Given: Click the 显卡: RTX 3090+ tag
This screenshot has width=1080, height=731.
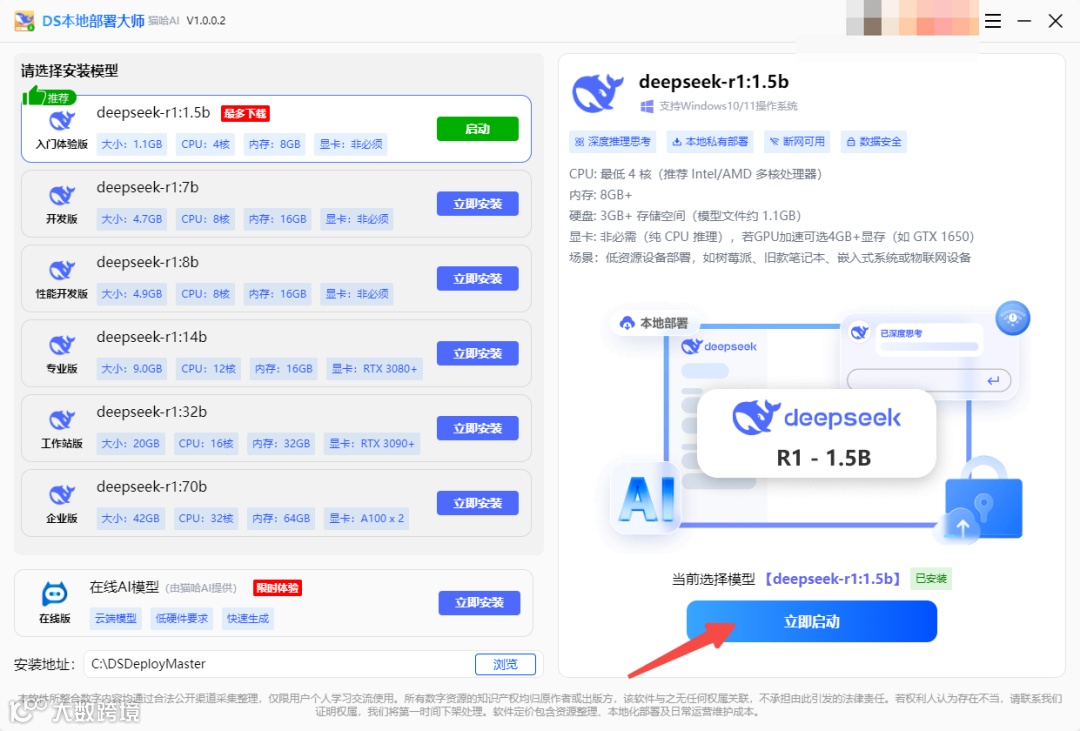Looking at the screenshot, I should pyautogui.click(x=372, y=443).
